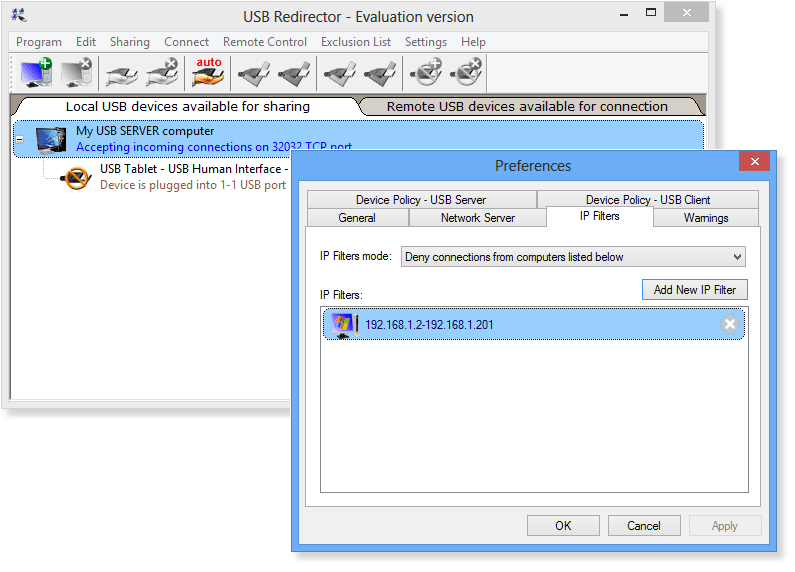This screenshot has width=795, height=572.
Task: Open the IP Filters mode dropdown
Action: (x=573, y=257)
